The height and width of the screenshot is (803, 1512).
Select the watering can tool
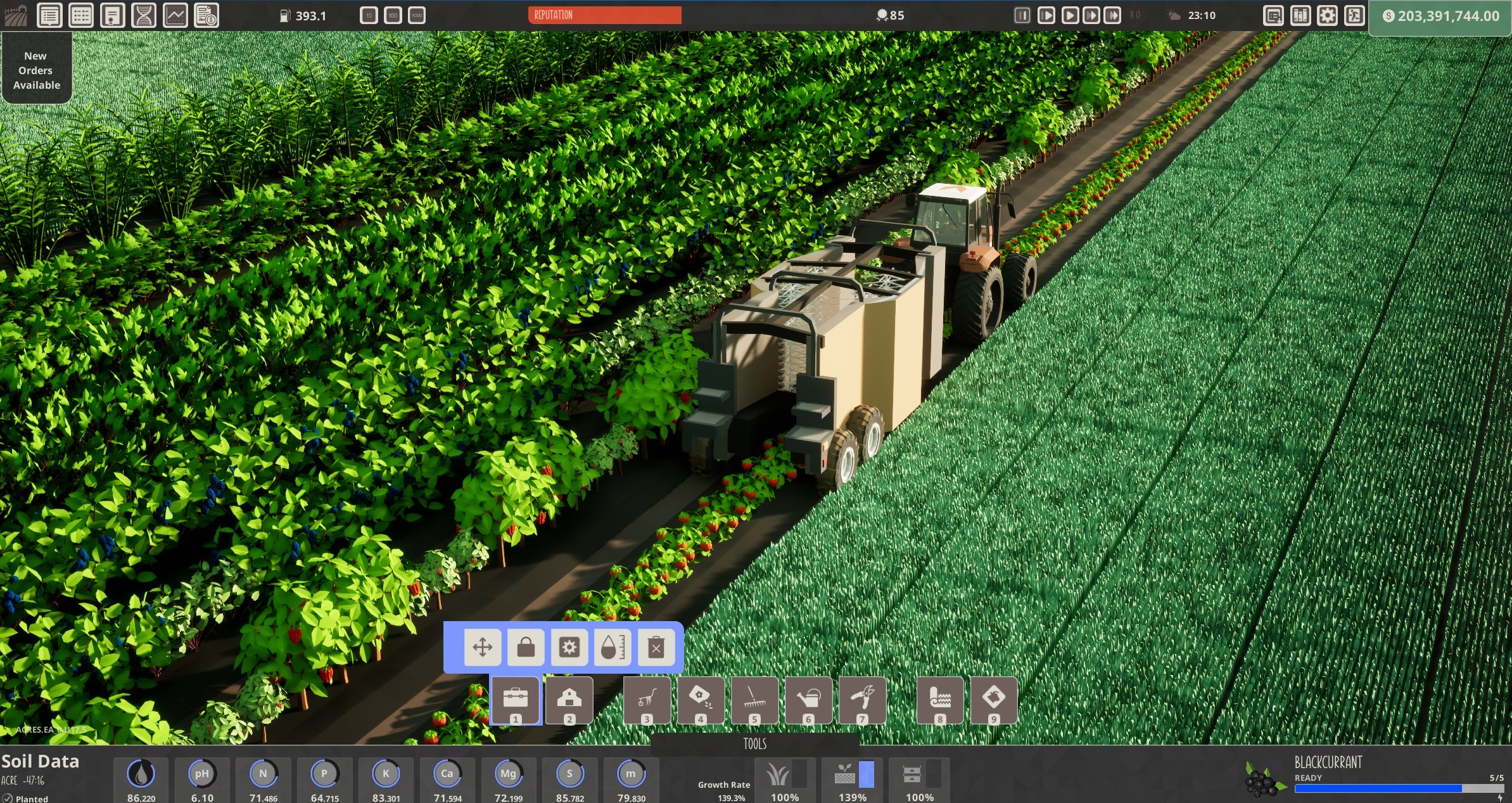(810, 700)
